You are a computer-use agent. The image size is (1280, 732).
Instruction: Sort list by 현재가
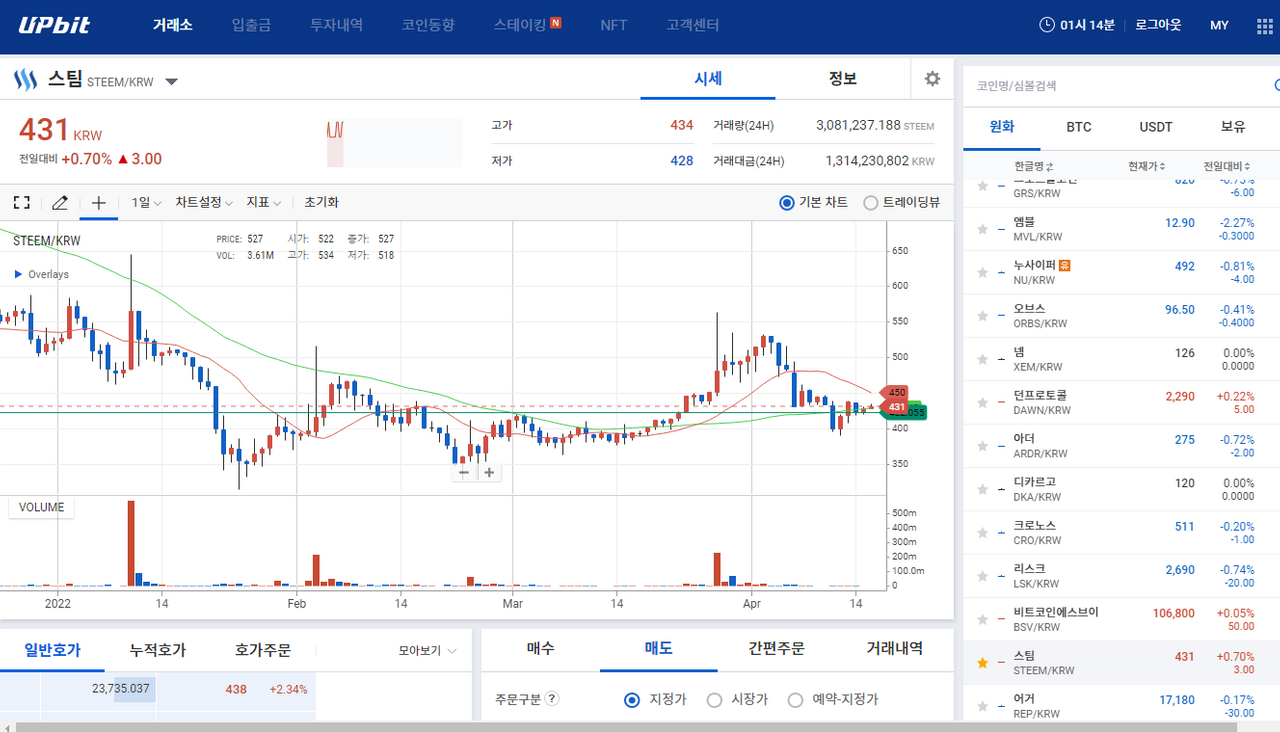click(x=1149, y=166)
